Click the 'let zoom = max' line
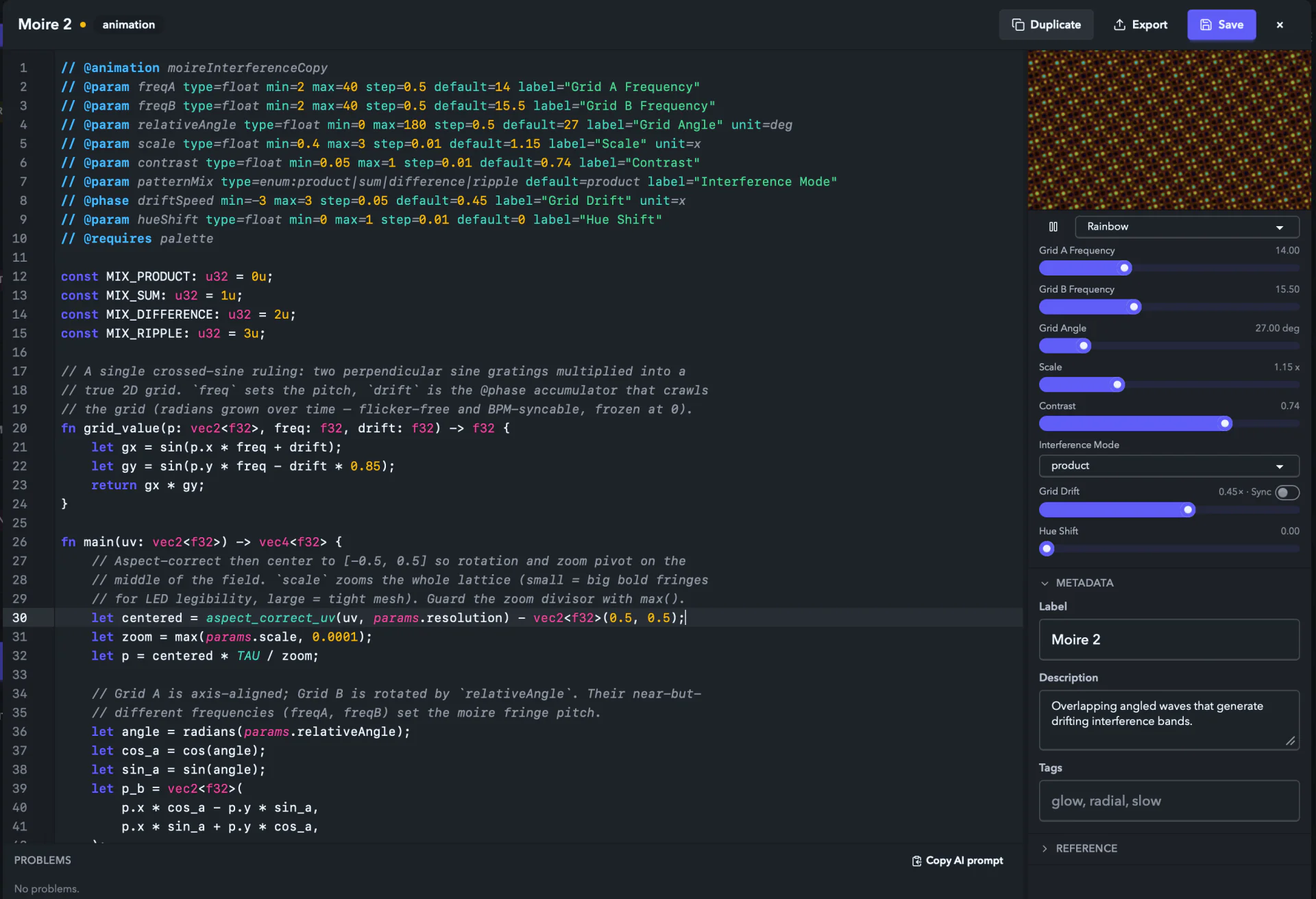This screenshot has height=899, width=1316. point(232,637)
